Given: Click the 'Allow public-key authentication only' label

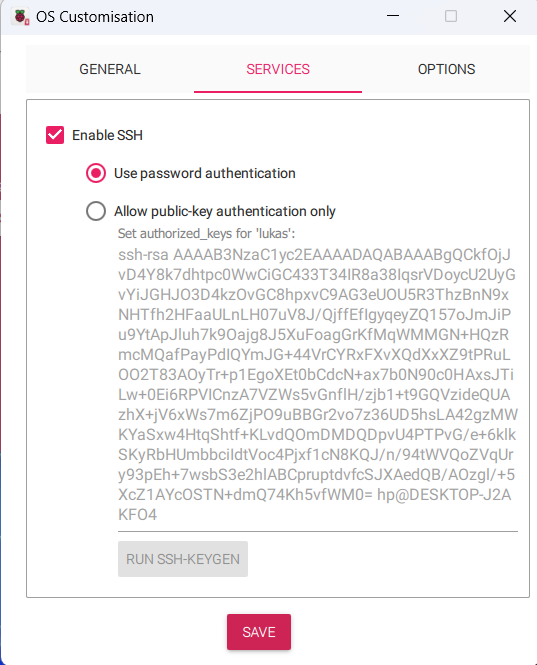Looking at the screenshot, I should point(225,211).
